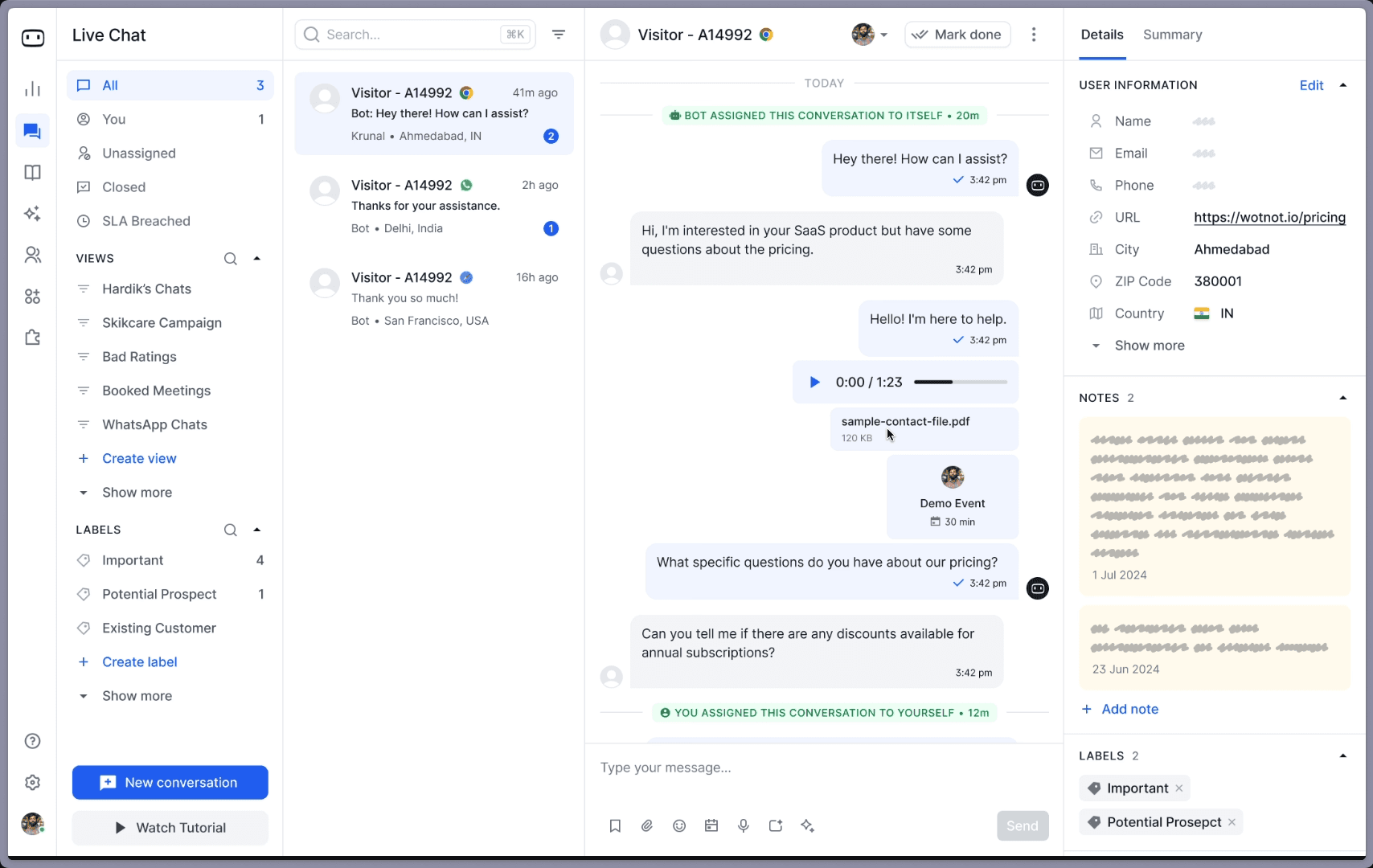
Task: Open the emoji picker icon
Action: tap(679, 825)
